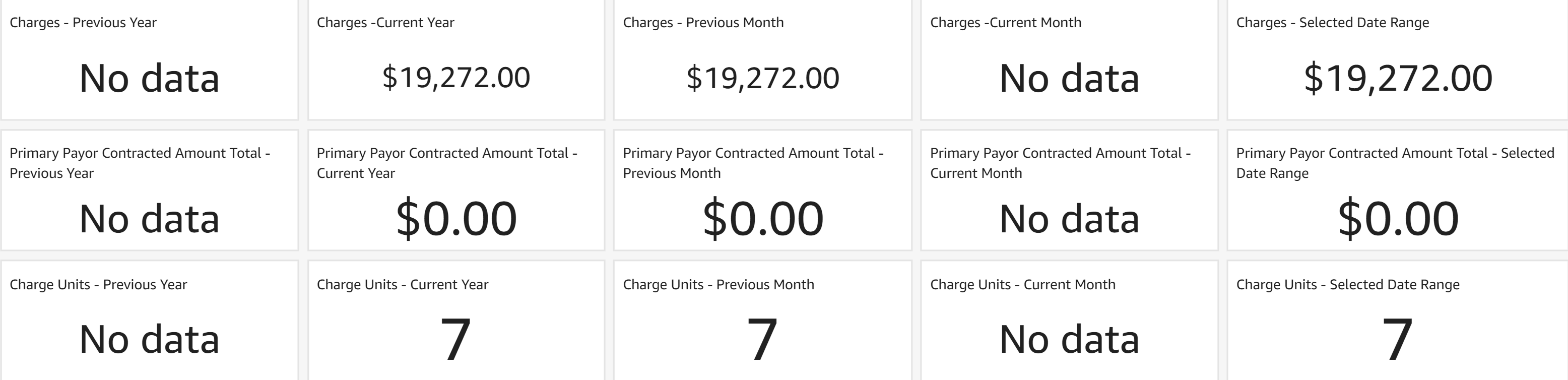Image resolution: width=1568 pixels, height=380 pixels.
Task: Select the Charges -Current Year $19,272.00 value
Action: coord(456,78)
